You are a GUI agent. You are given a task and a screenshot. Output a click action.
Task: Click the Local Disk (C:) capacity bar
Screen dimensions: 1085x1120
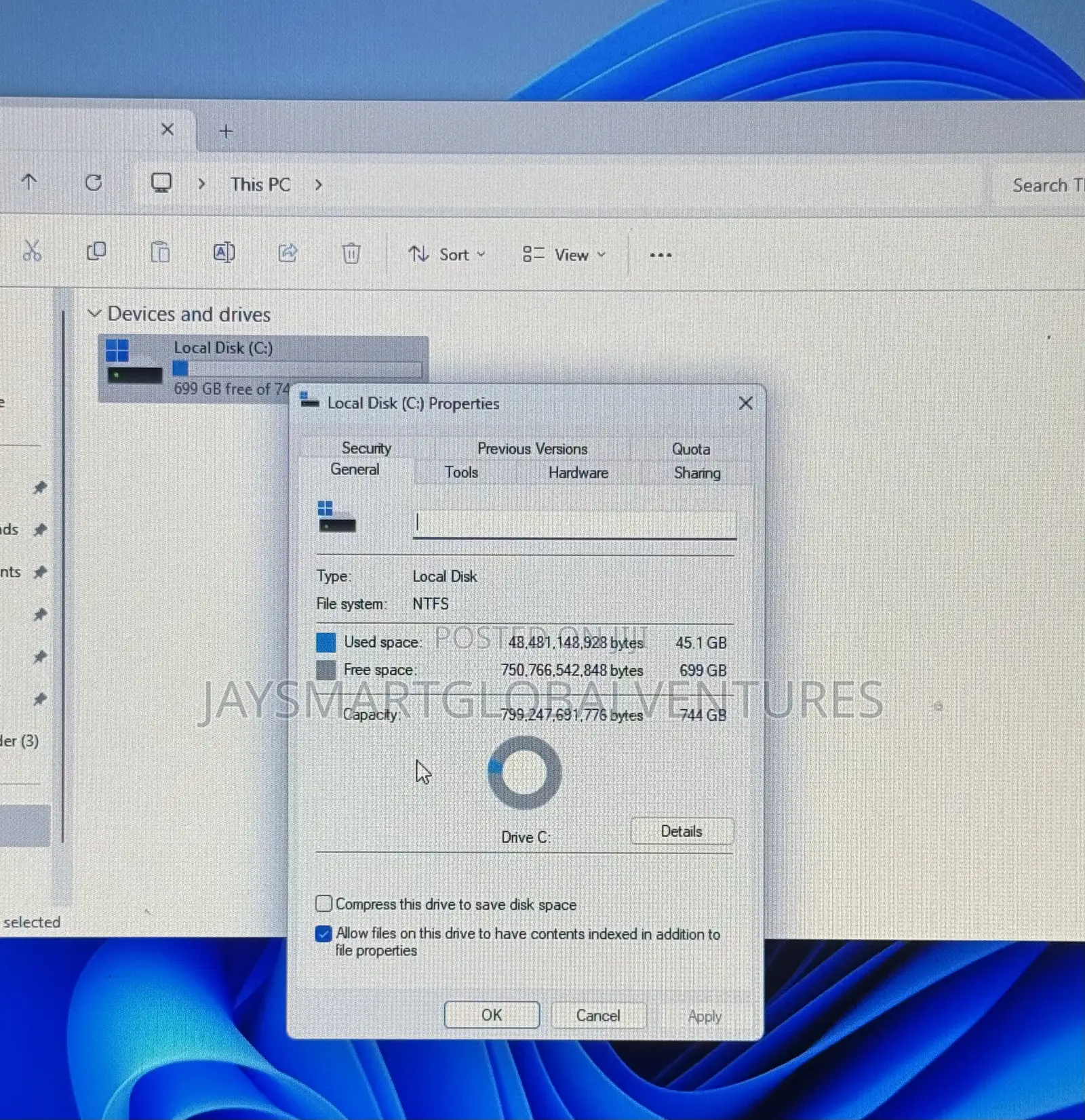(298, 369)
